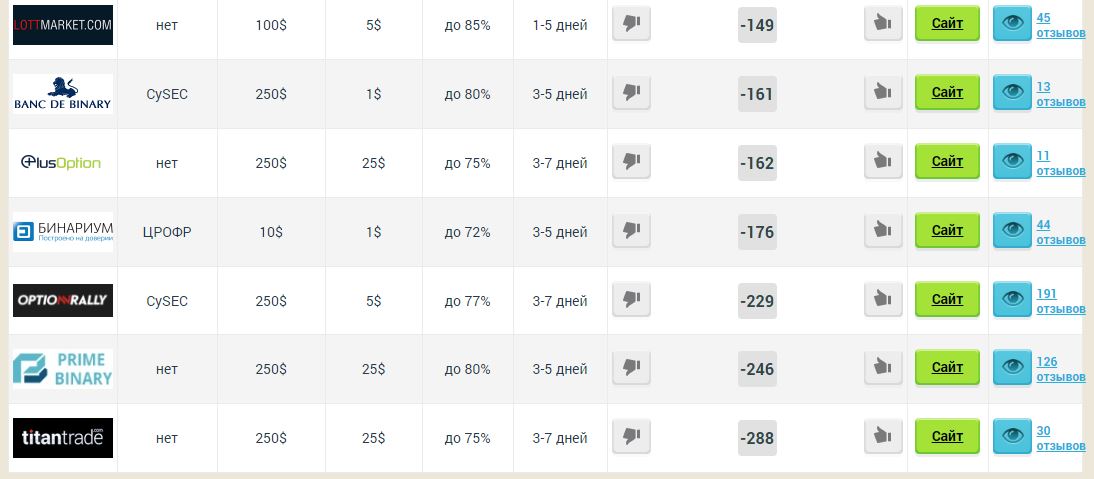Viewport: 1094px width, 479px height.
Task: Open eye icon for OptionRally reviews
Action: tap(1012, 299)
